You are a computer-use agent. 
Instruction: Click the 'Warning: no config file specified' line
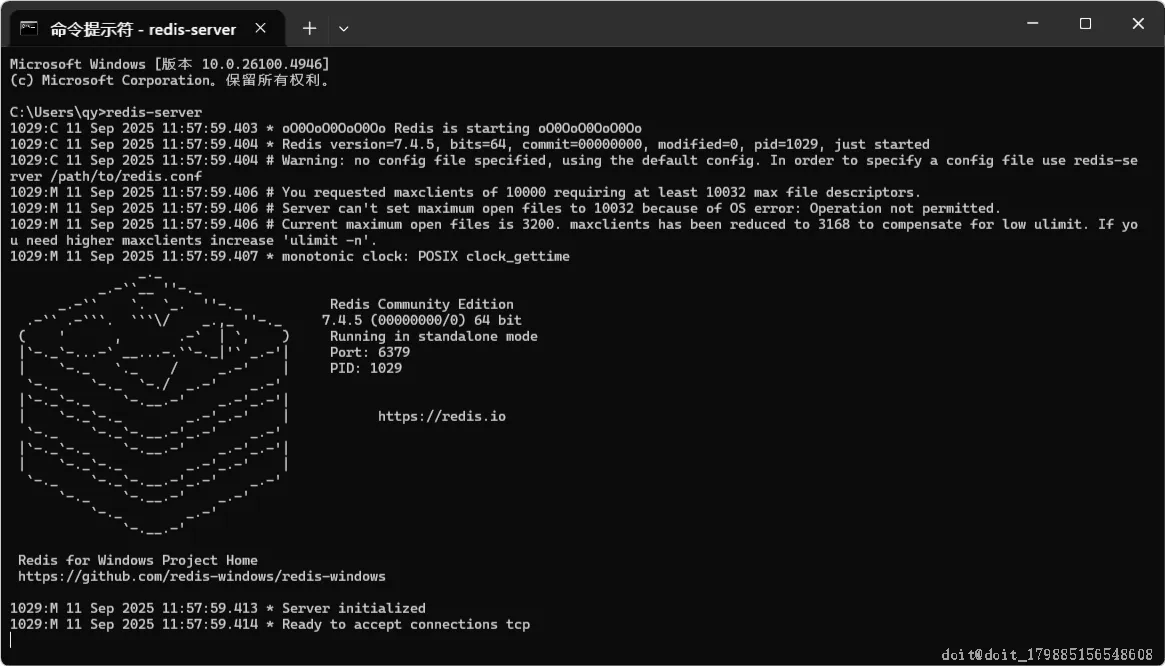[x=574, y=169]
